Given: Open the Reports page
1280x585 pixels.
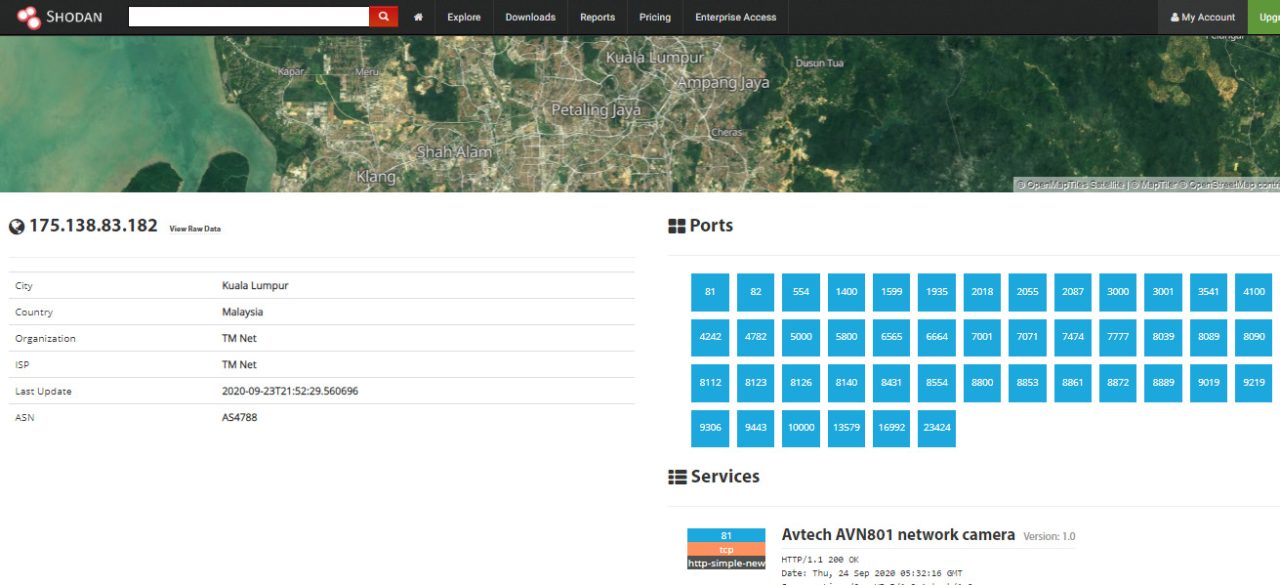Looking at the screenshot, I should click(597, 17).
